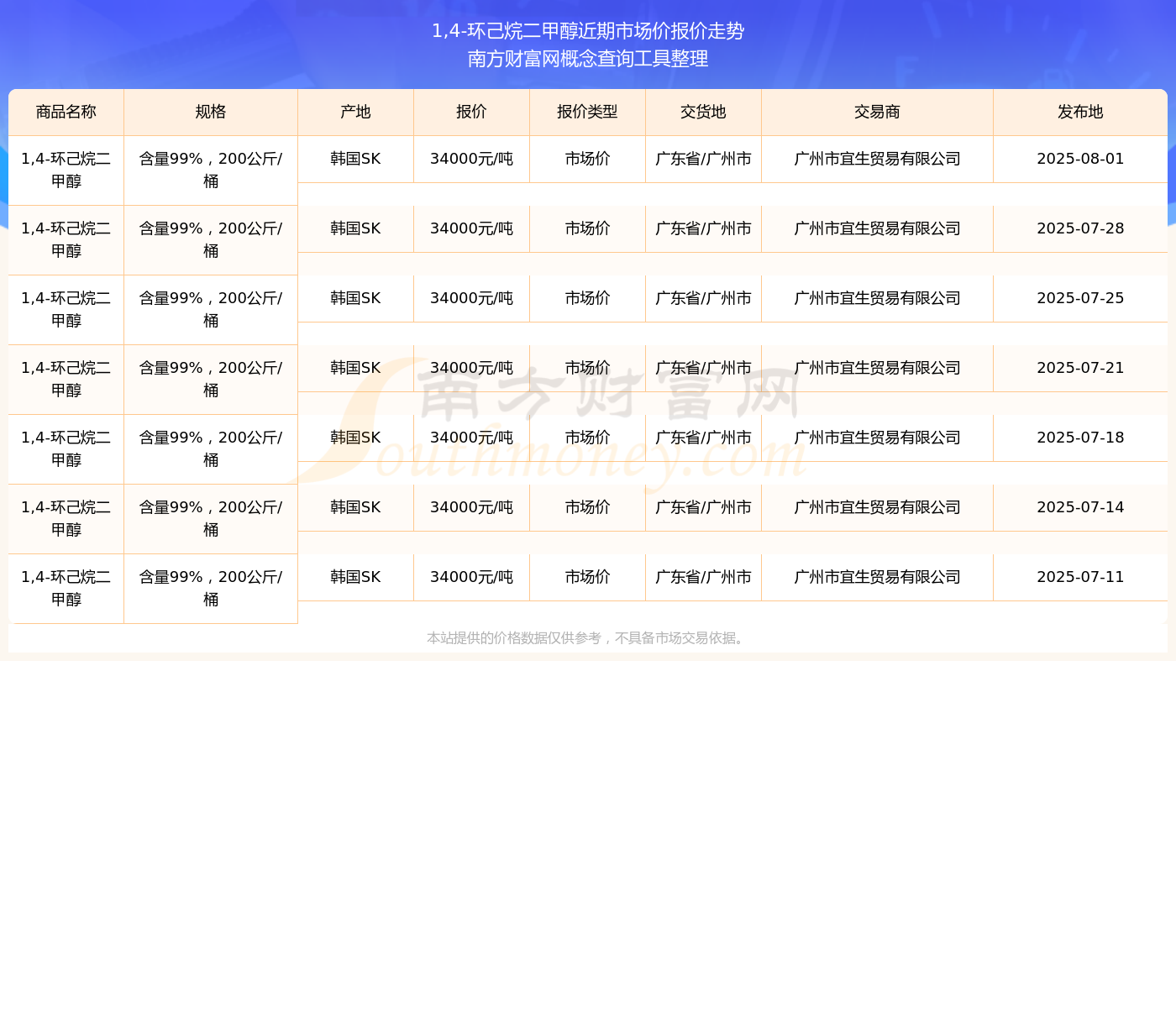The height and width of the screenshot is (1012, 1176).
Task: Click the 规格 column header
Action: point(211,112)
